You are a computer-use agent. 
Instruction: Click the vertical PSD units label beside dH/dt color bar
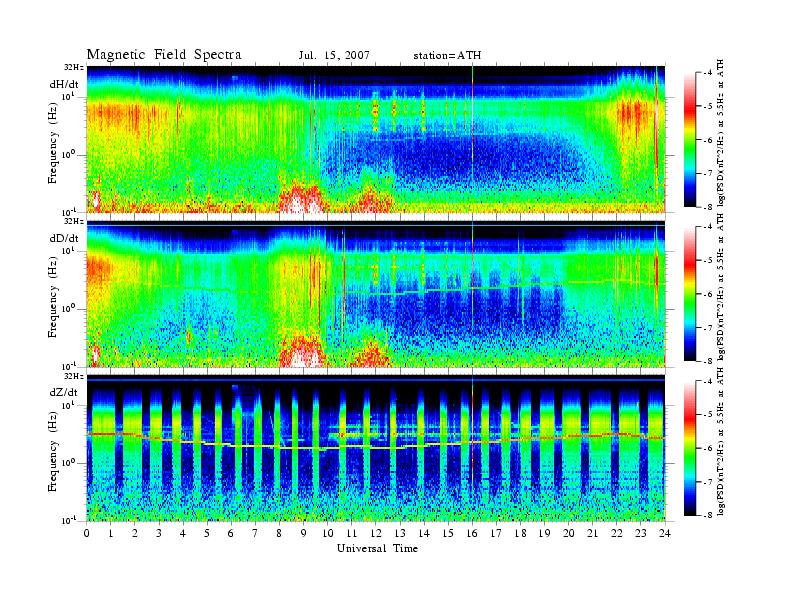click(721, 133)
